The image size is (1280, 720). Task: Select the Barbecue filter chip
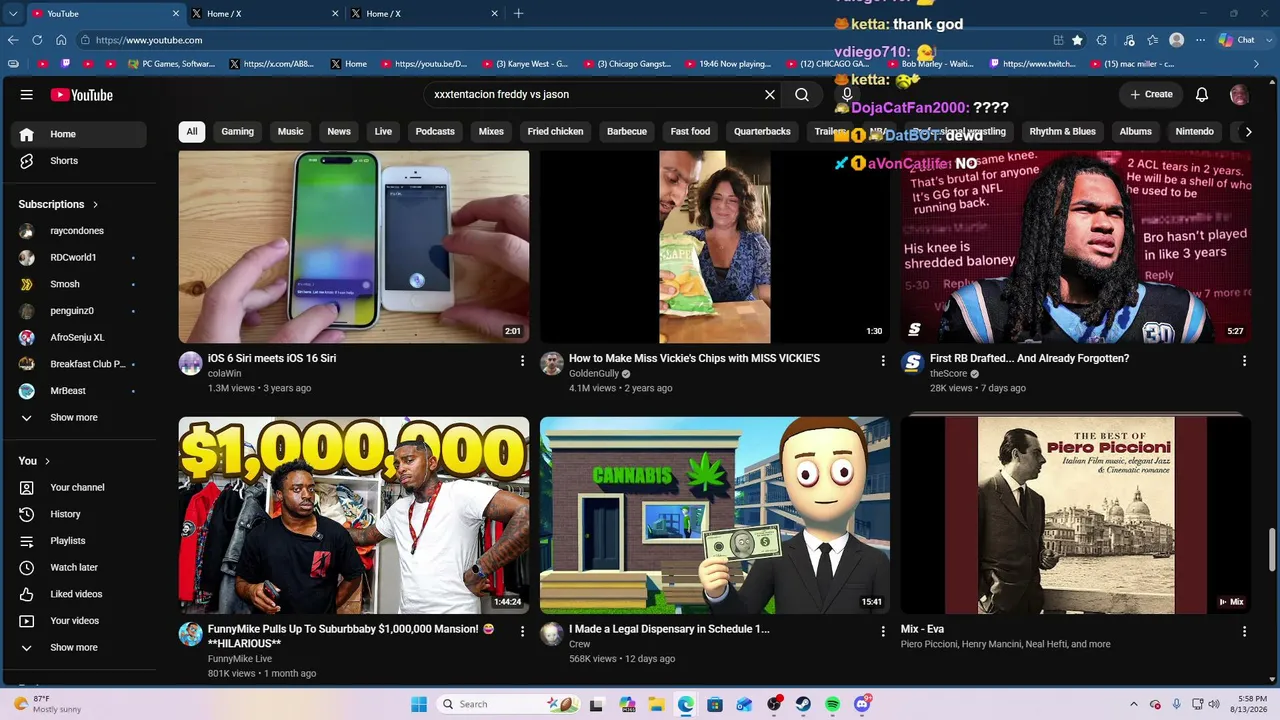pos(627,132)
